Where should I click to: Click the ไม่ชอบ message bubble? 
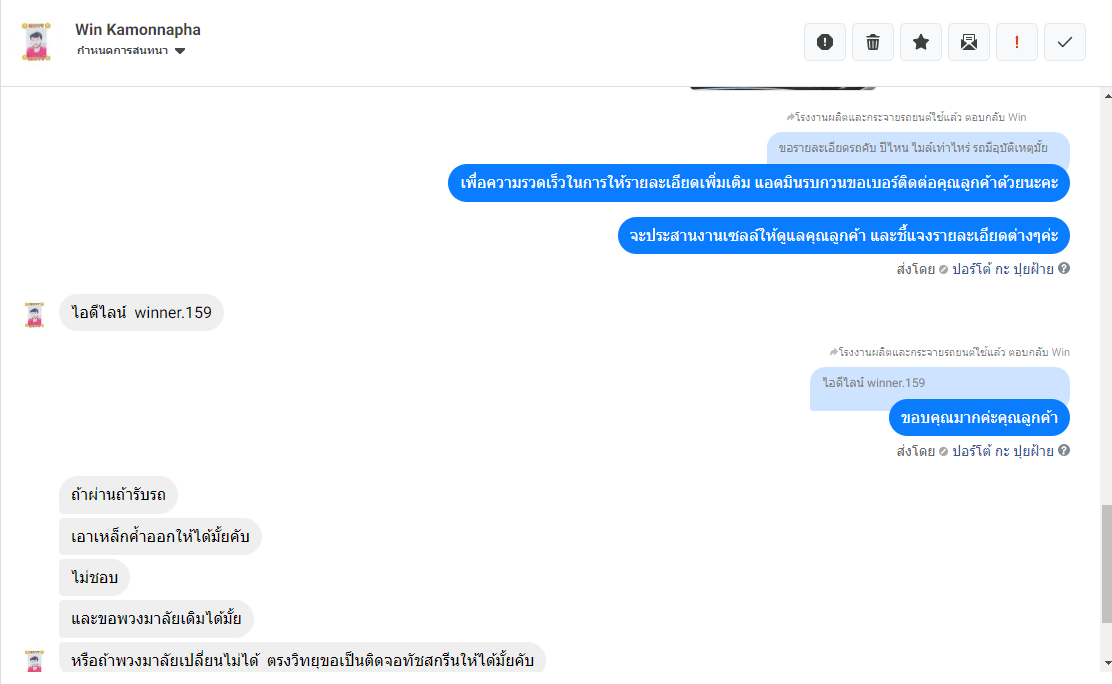click(94, 578)
